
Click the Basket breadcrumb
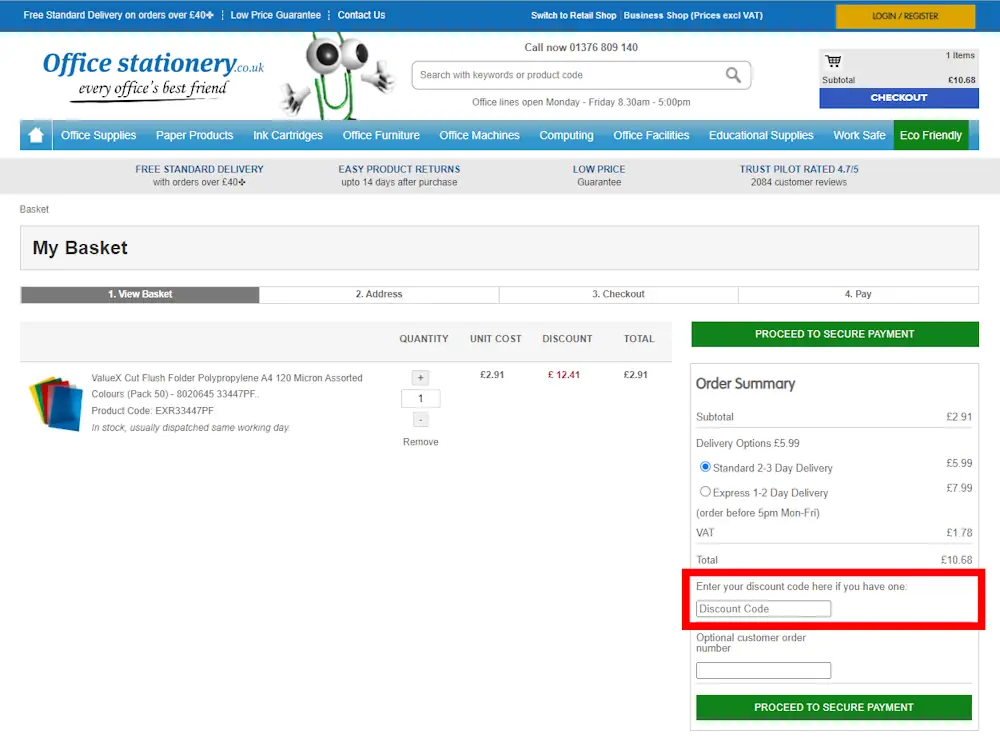pos(34,209)
